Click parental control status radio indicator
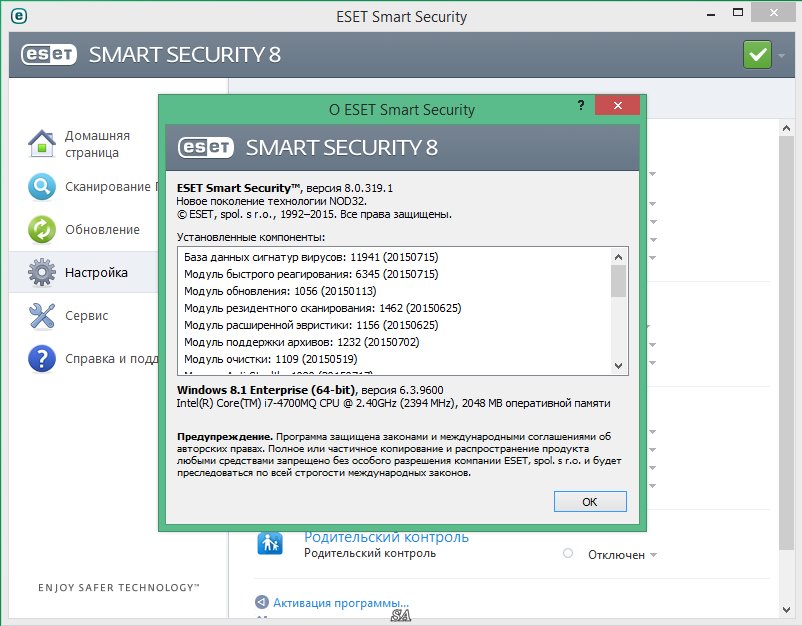 pyautogui.click(x=568, y=553)
